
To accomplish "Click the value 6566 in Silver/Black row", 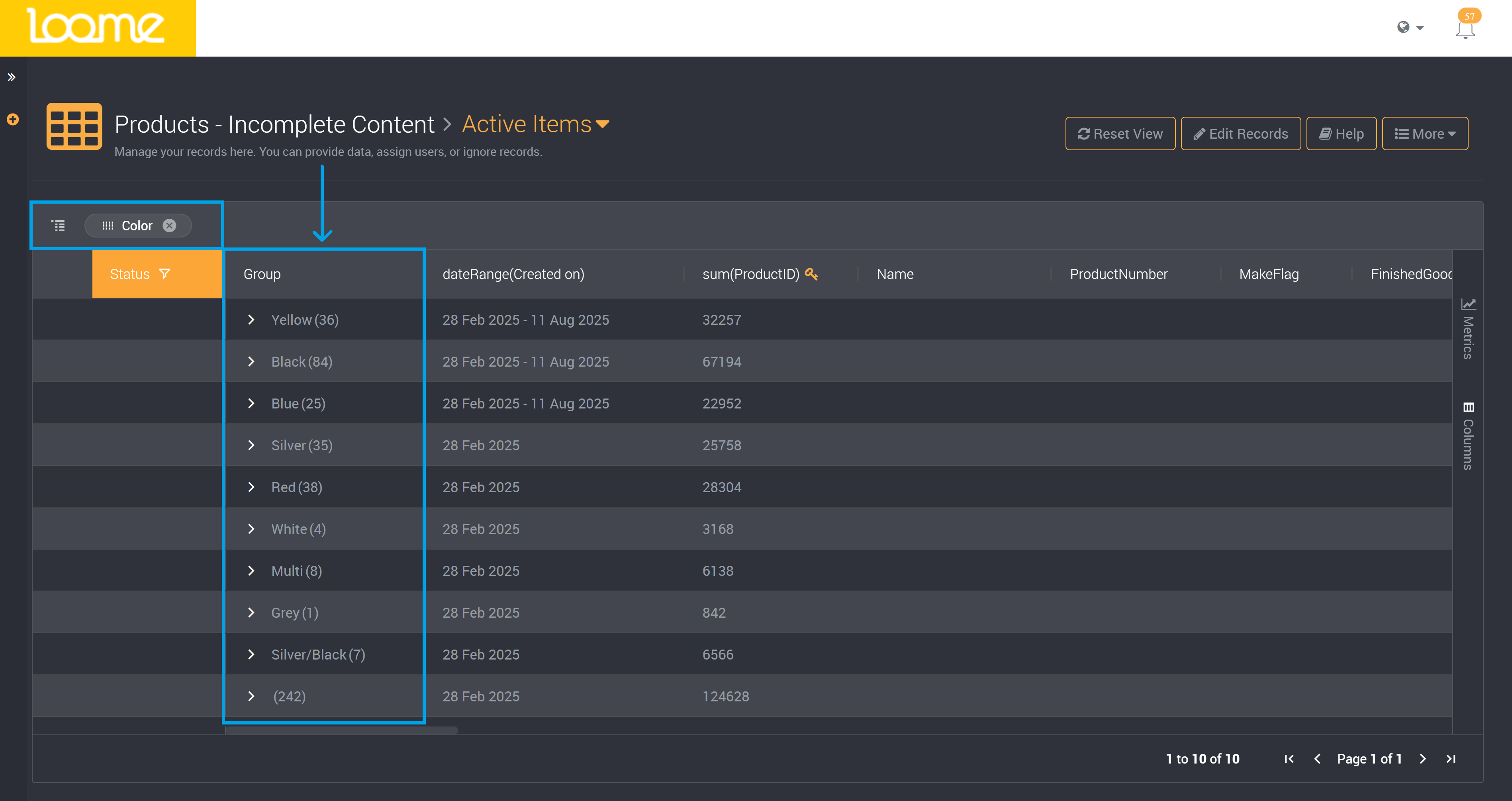I will 718,654.
